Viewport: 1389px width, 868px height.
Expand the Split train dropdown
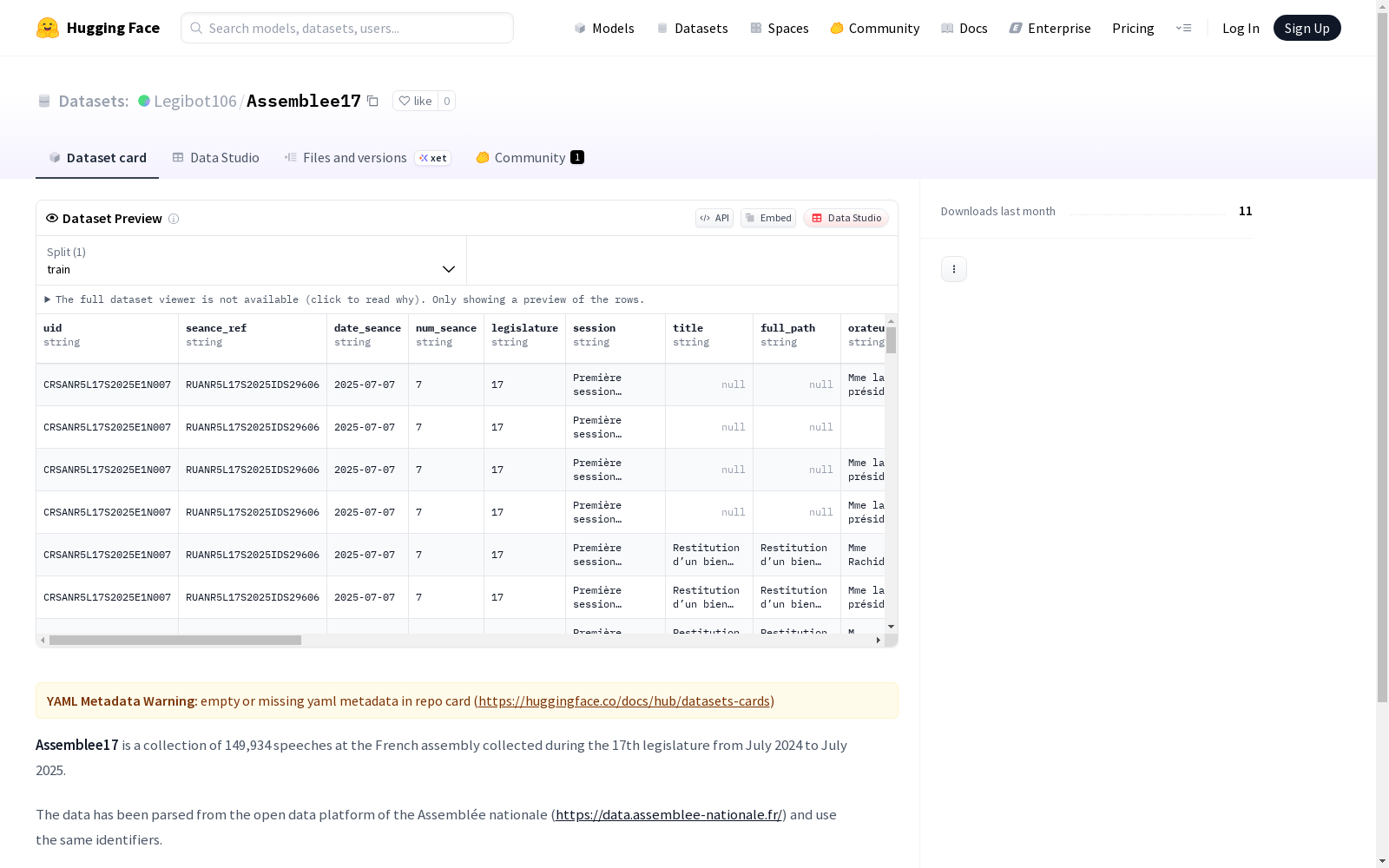251,260
